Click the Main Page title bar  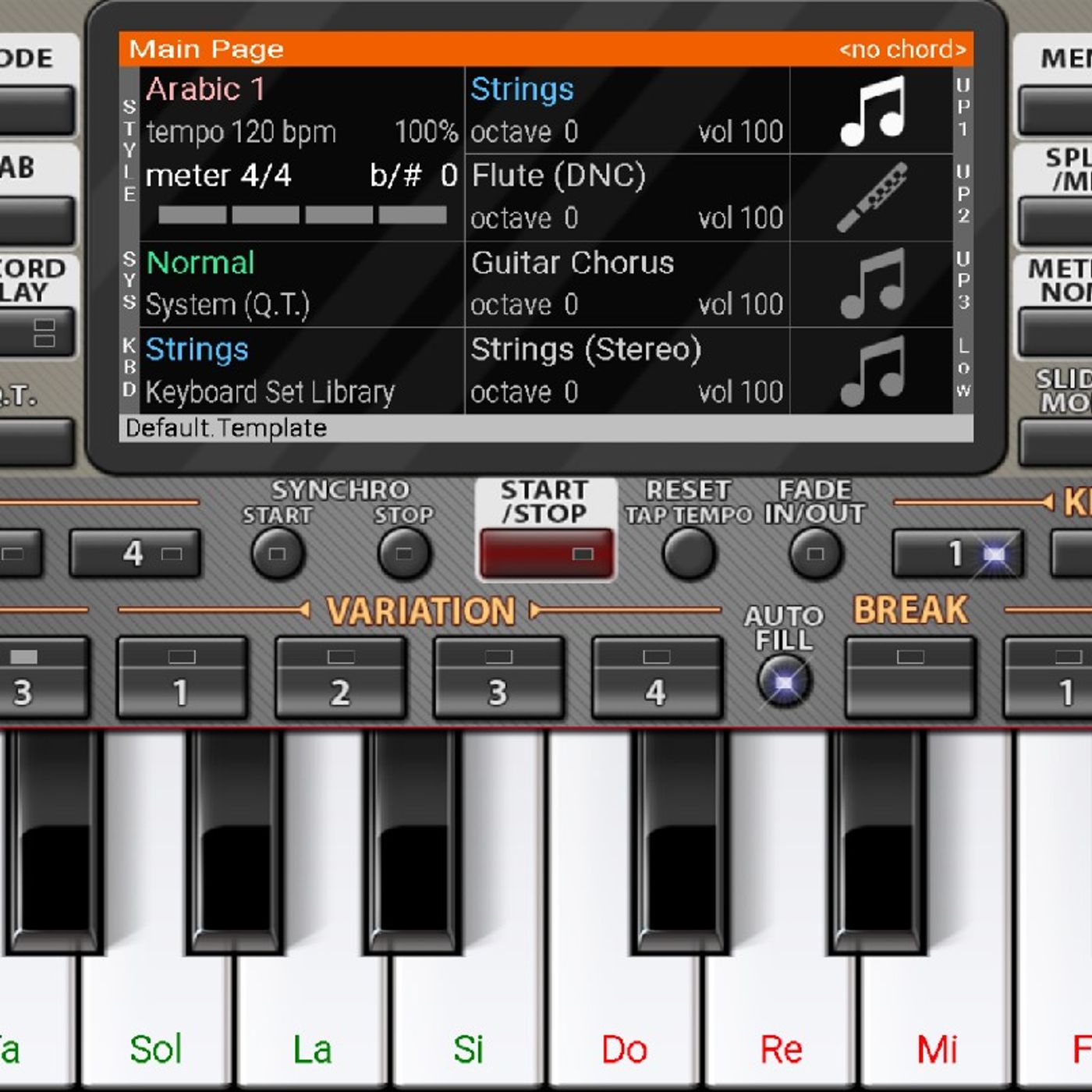pos(546,49)
